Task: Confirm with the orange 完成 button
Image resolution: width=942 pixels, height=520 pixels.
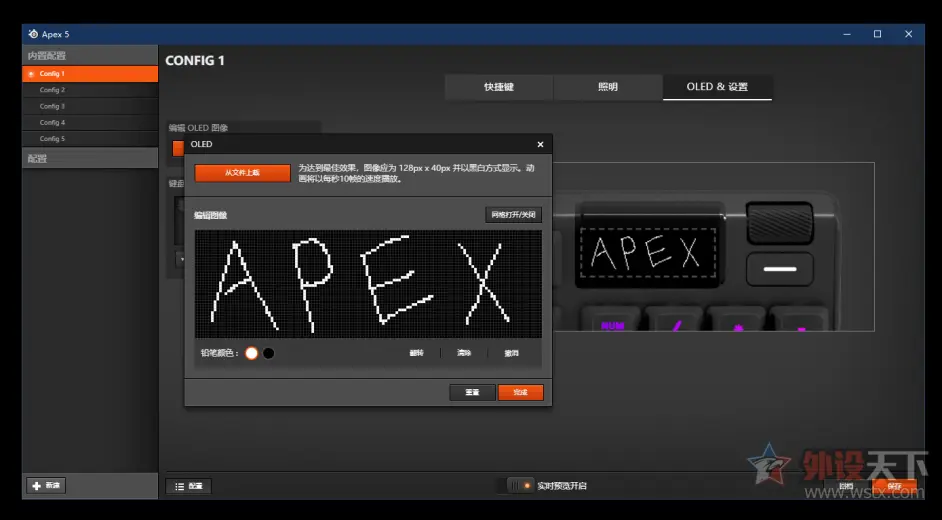Action: 520,392
